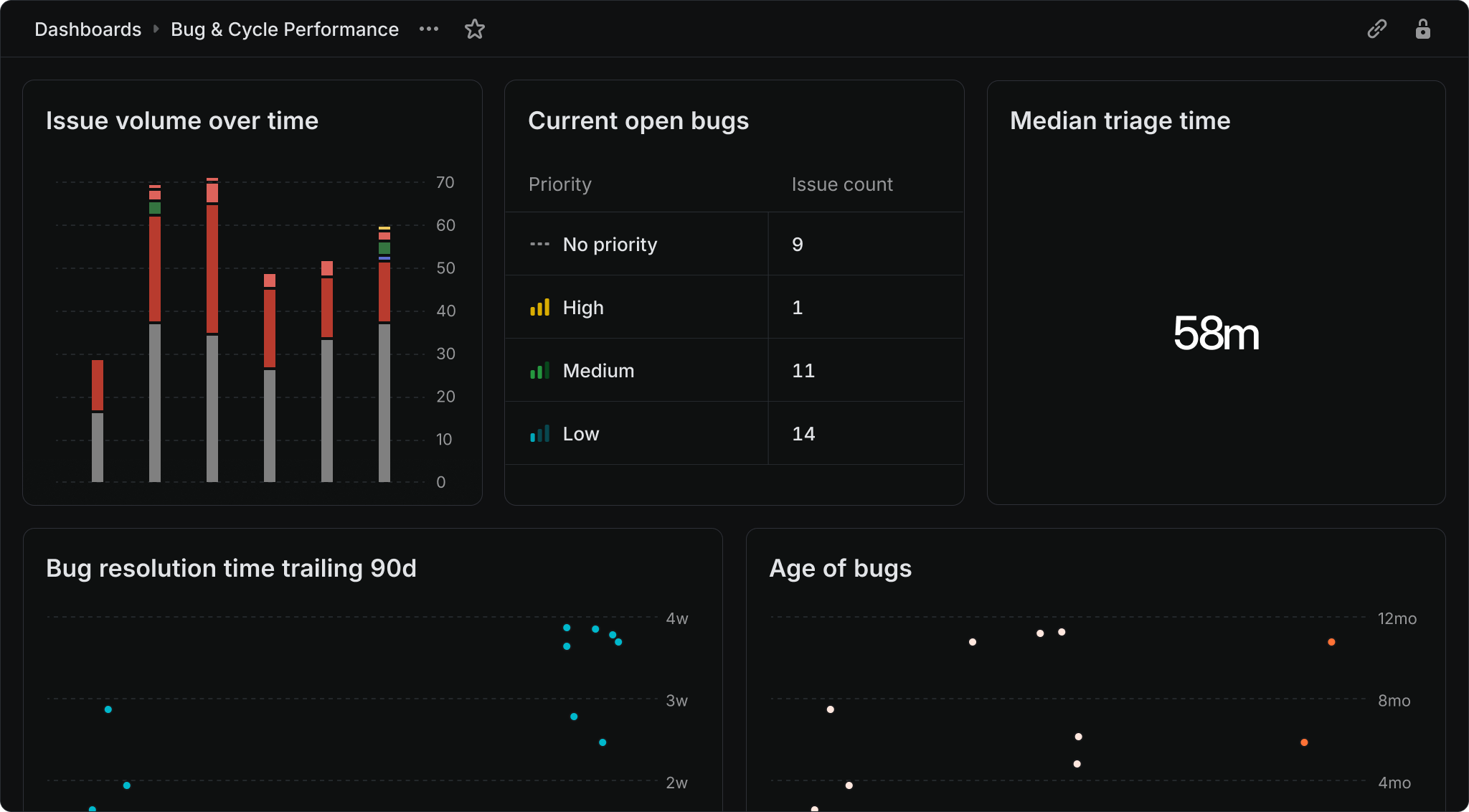Select the Low priority row count 14
Viewport: 1469px width, 812px height.
coord(803,434)
